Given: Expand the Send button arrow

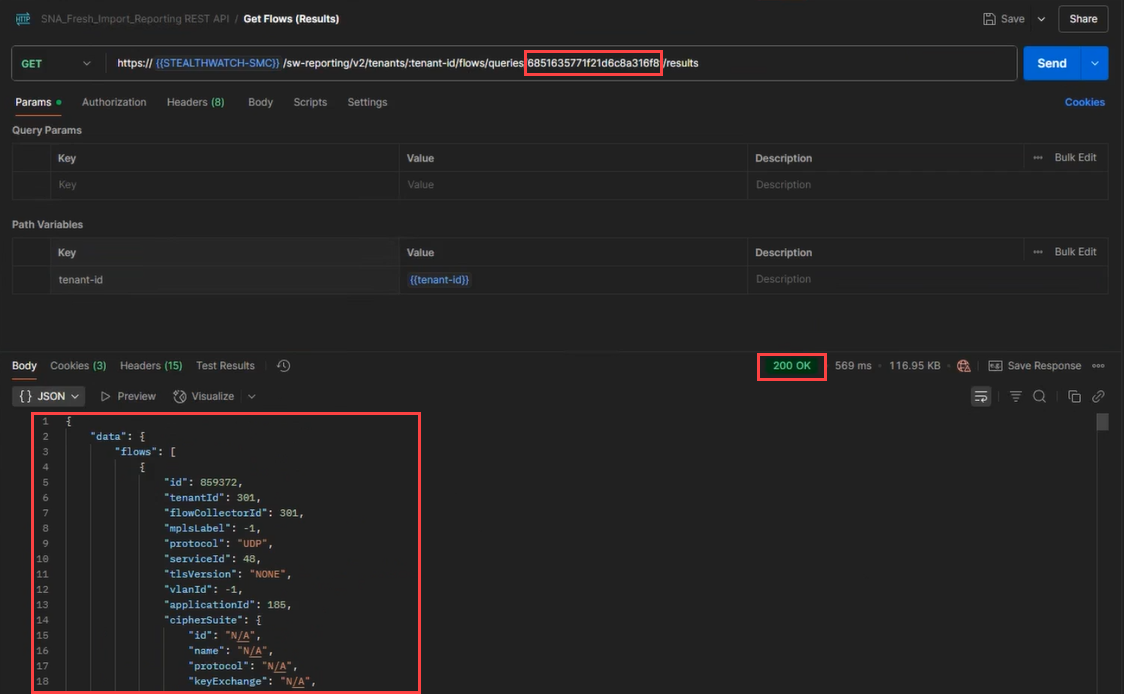Looking at the screenshot, I should [x=1095, y=63].
